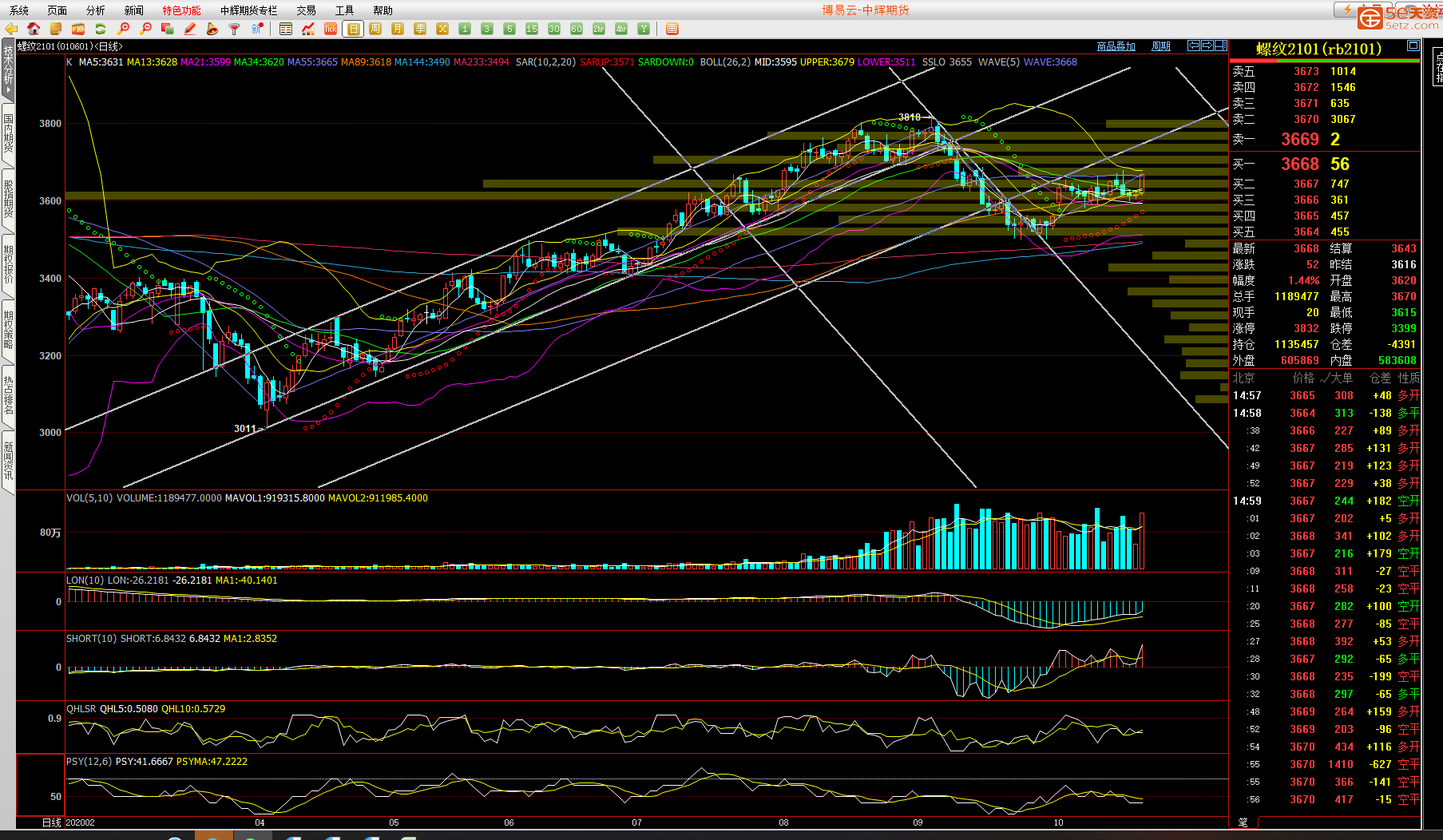Click the sell-one price 3669
This screenshot has width=1443, height=840.
[x=1300, y=139]
